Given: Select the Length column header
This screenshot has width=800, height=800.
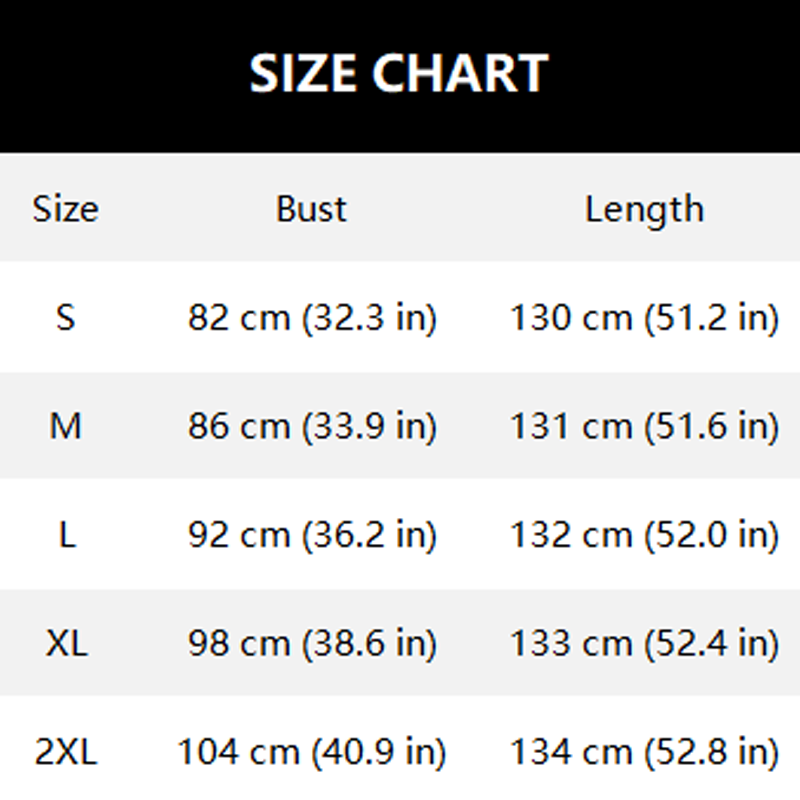Looking at the screenshot, I should click(x=644, y=209).
